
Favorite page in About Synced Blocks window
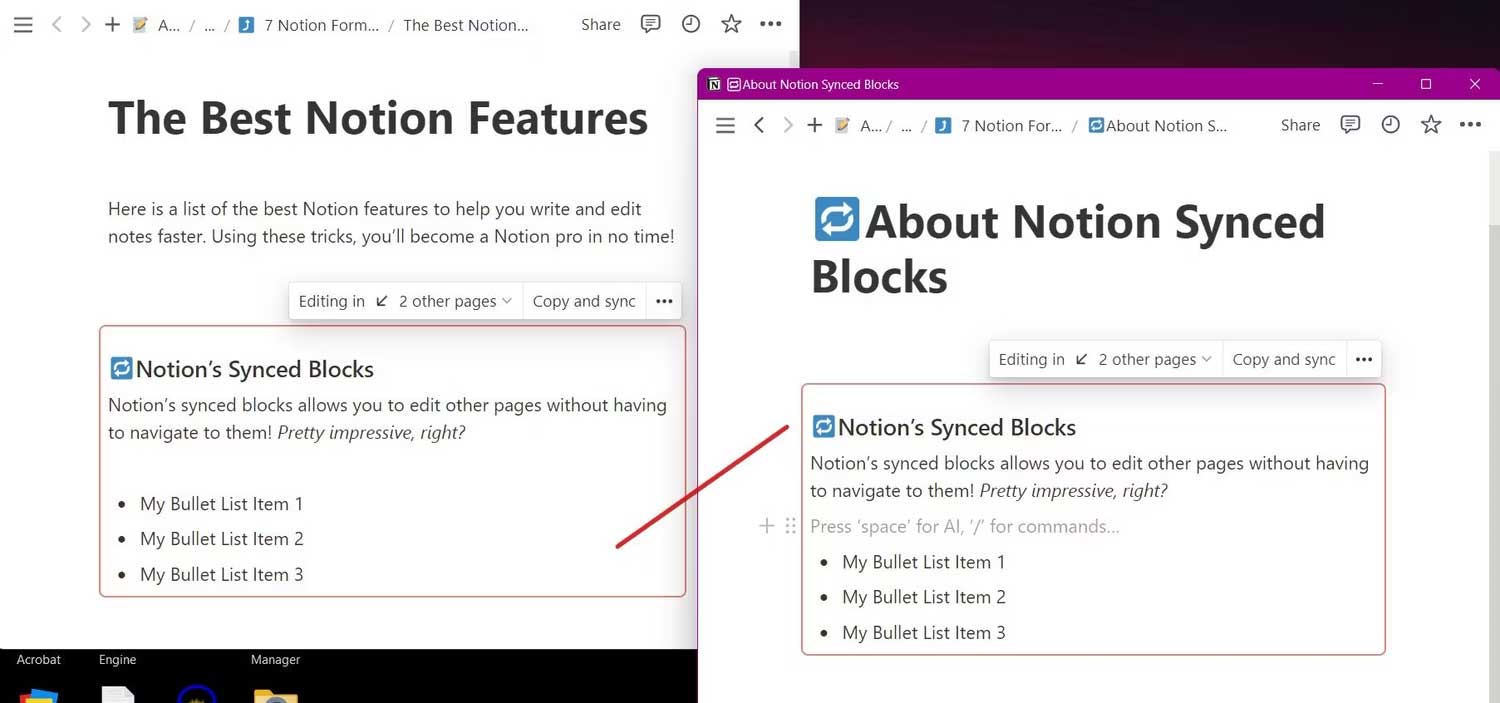click(x=1431, y=125)
